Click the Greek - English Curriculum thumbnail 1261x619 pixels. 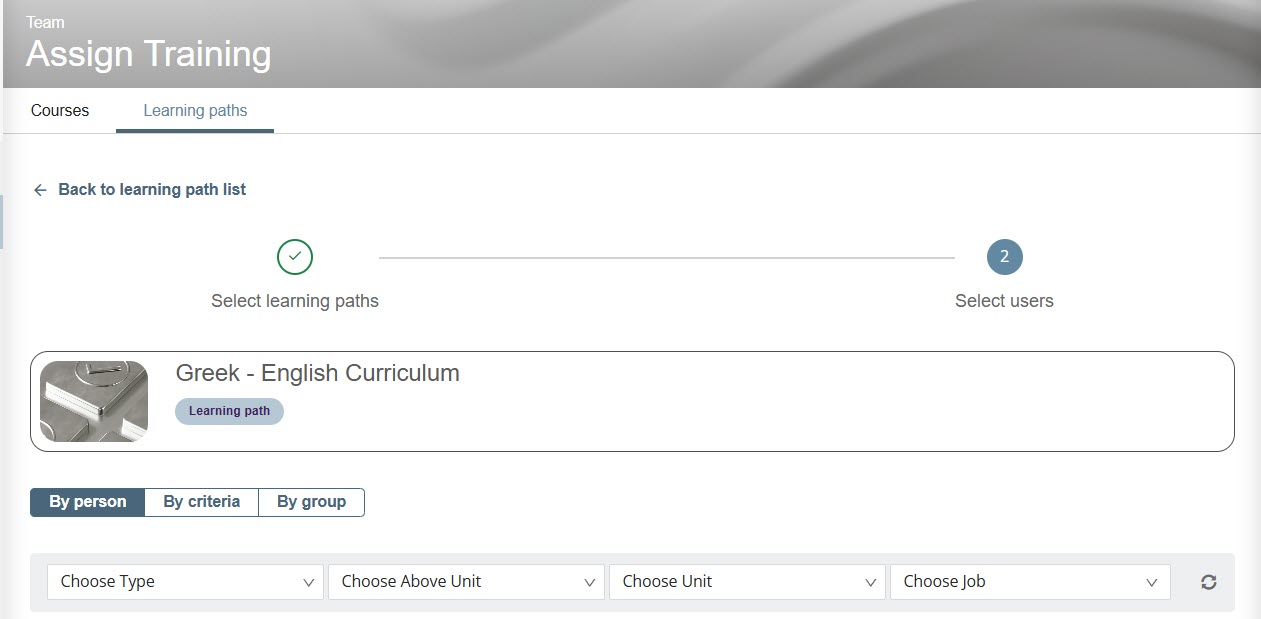pyautogui.click(x=94, y=401)
